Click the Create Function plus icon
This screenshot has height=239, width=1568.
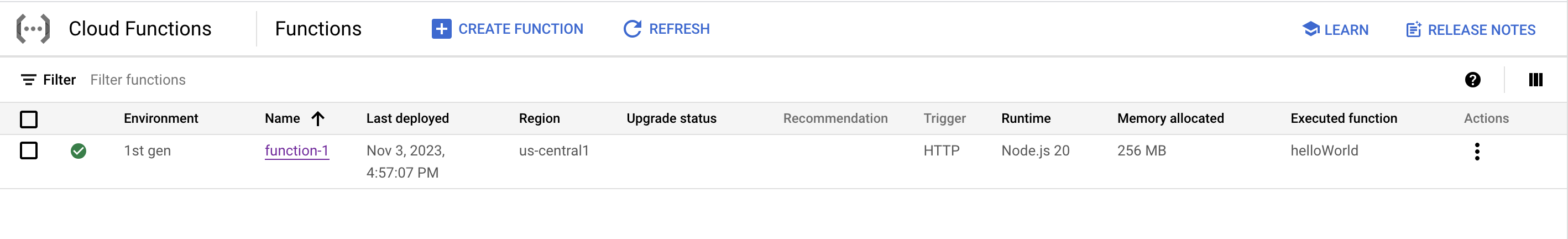coord(441,29)
